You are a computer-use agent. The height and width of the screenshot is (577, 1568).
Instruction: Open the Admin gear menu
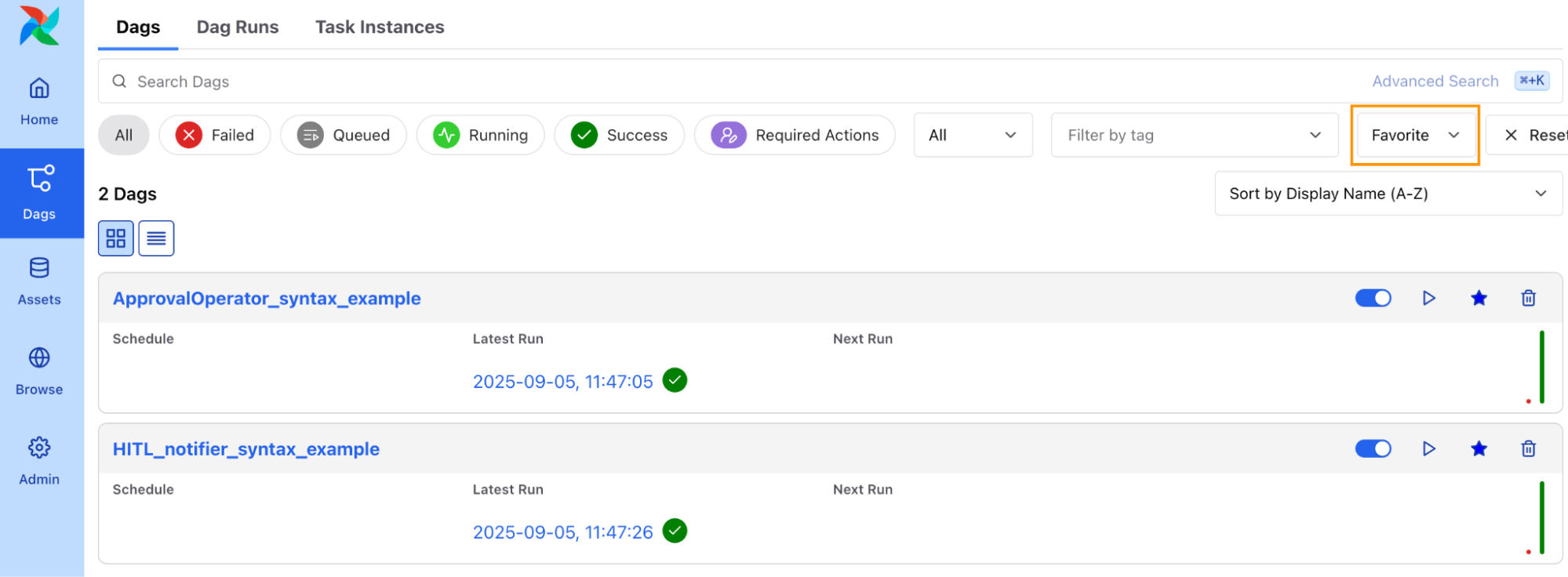[x=39, y=461]
